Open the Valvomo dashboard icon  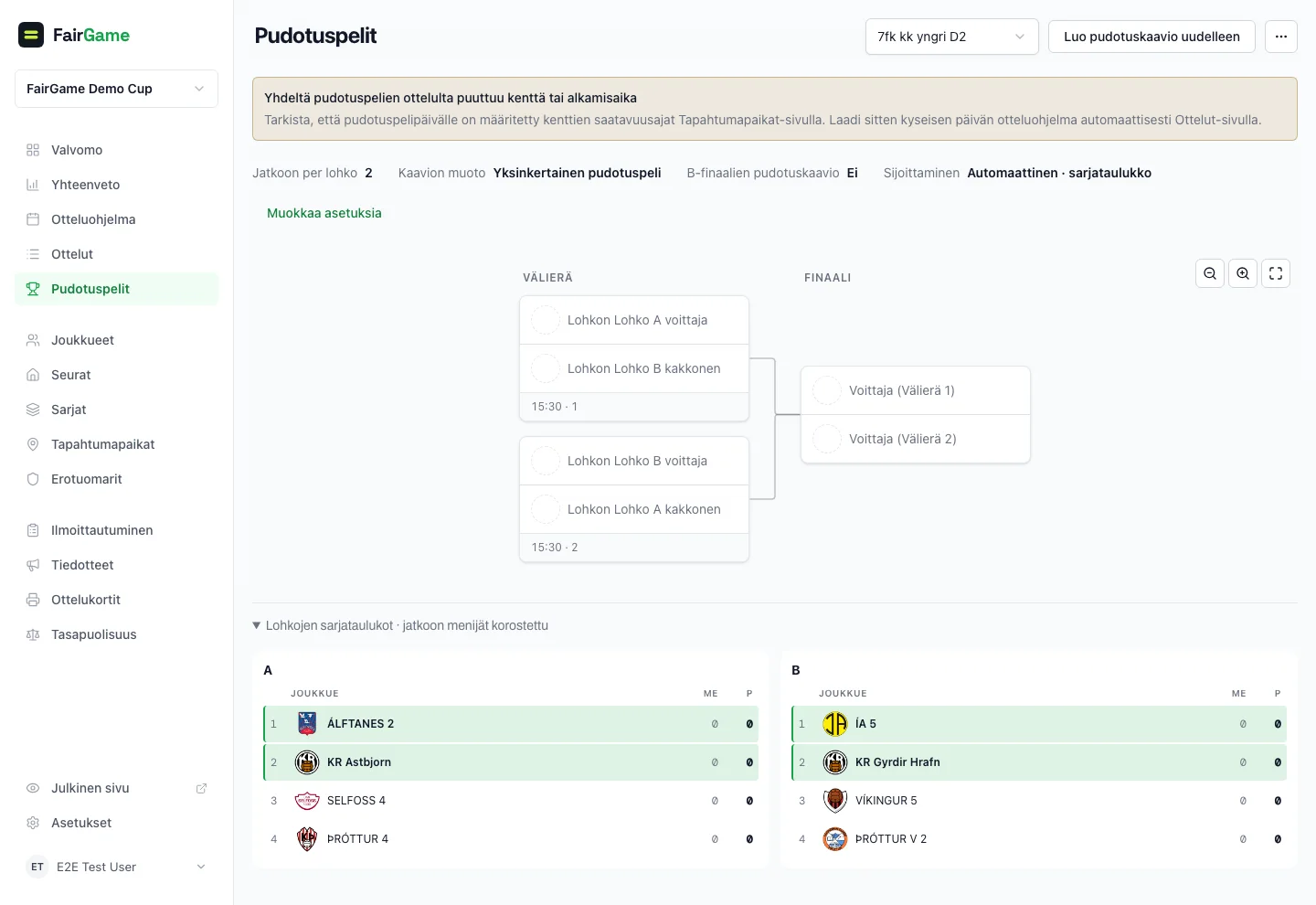click(x=33, y=150)
